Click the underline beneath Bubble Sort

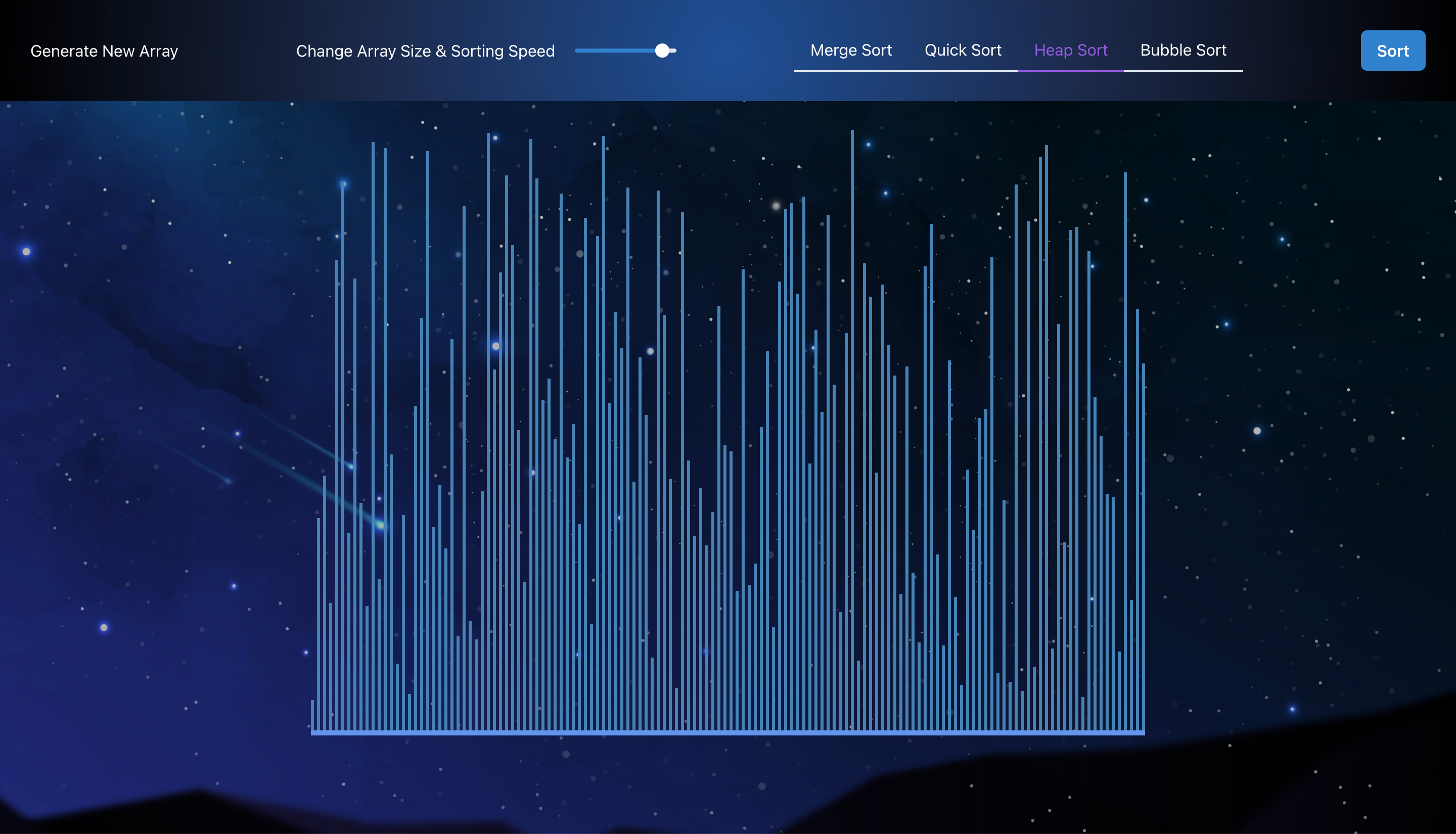1183,70
